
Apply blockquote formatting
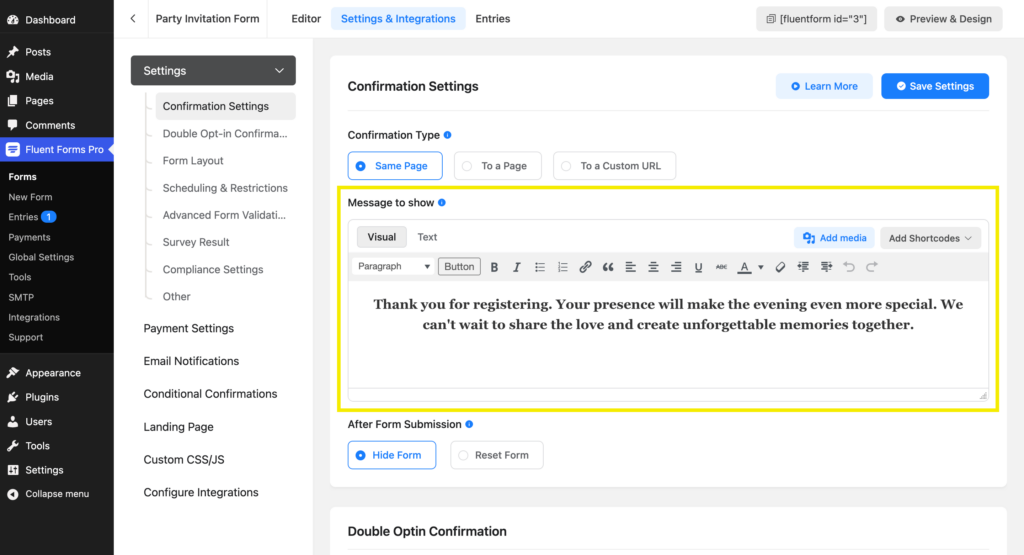(x=608, y=267)
